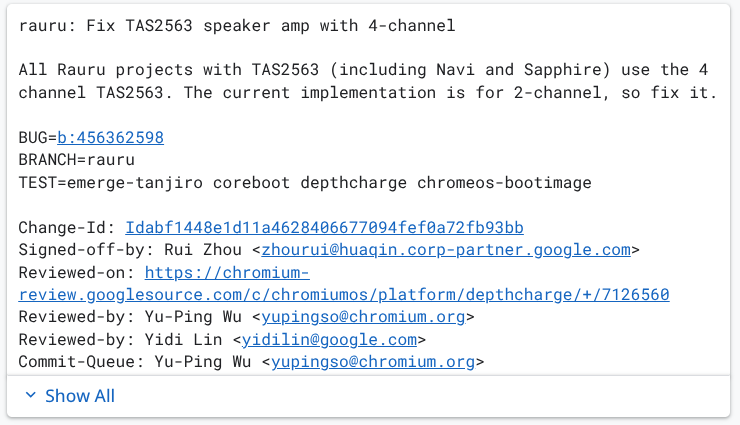The height and width of the screenshot is (425, 740).
Task: Click the chevron icon beside Show All
Action: [x=29, y=396]
